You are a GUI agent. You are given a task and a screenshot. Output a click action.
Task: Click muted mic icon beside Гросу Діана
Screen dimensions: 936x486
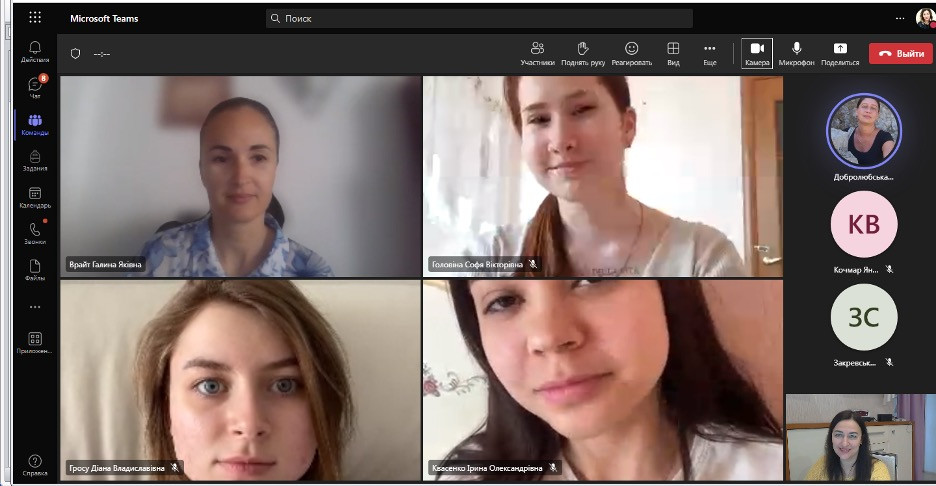click(174, 468)
